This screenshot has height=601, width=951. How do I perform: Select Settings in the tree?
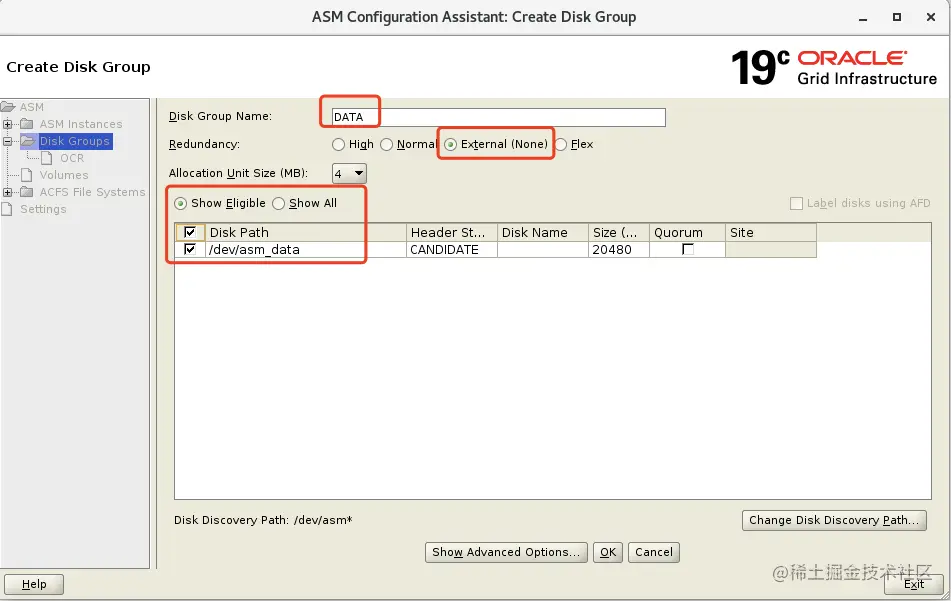point(43,209)
